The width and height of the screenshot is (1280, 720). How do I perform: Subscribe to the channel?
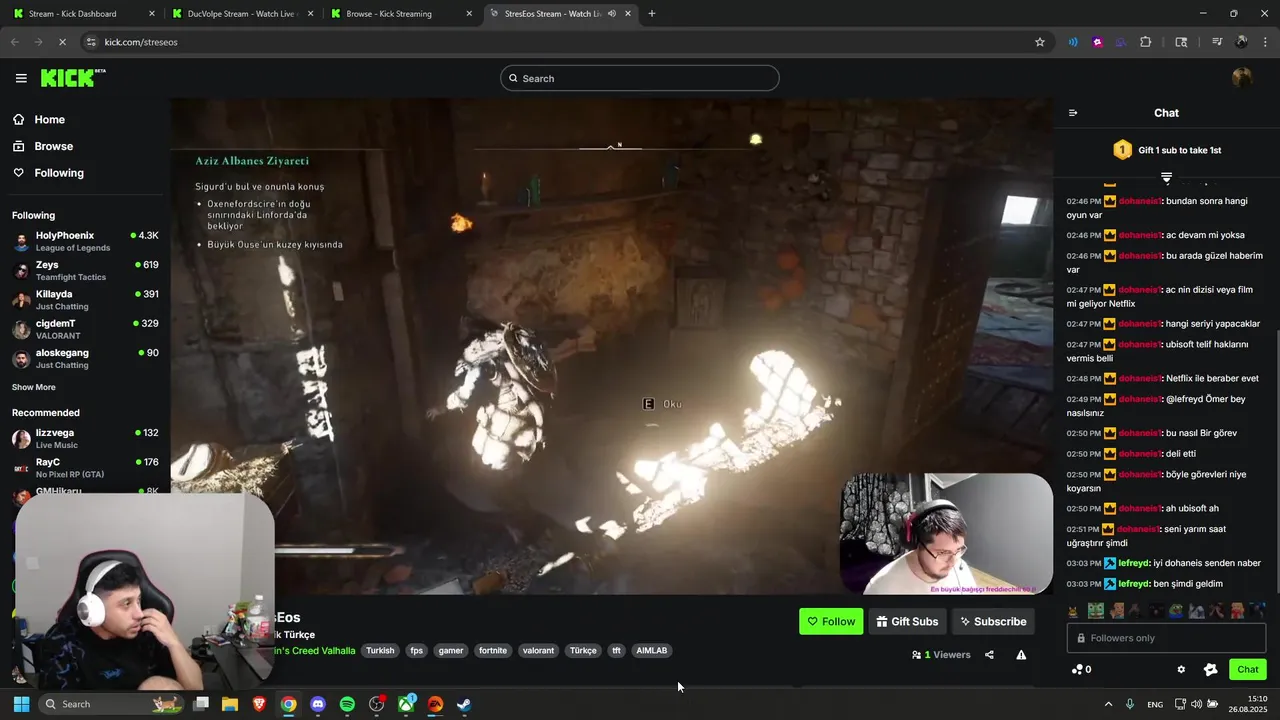tap(993, 621)
